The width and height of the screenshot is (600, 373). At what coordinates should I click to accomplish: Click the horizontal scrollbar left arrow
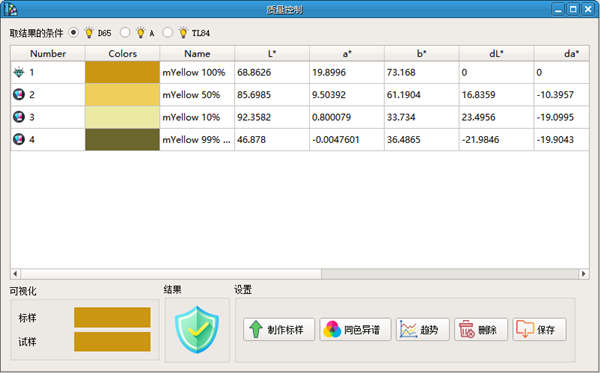pyautogui.click(x=15, y=274)
